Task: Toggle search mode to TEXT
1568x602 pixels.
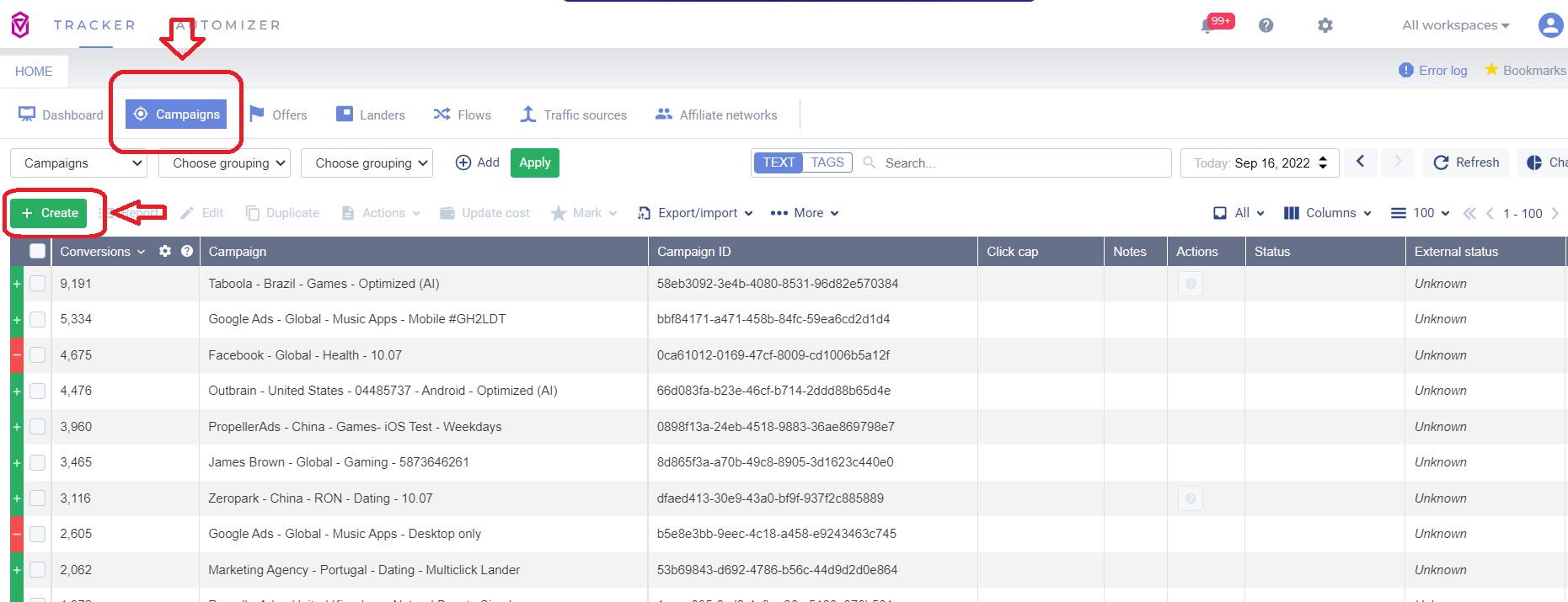Action: pos(779,162)
